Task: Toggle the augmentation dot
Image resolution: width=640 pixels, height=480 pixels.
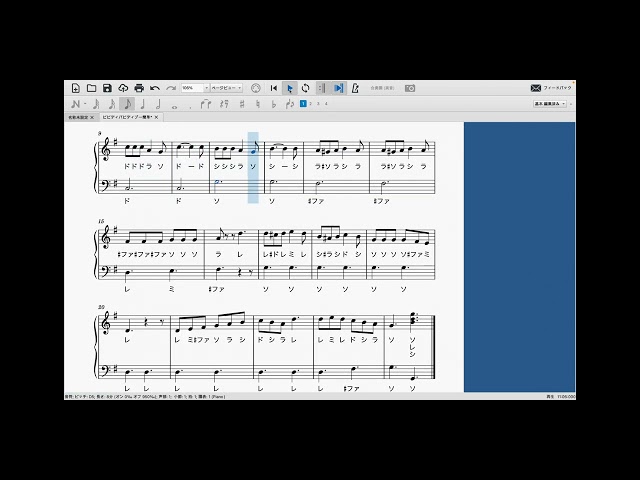Action: (190, 107)
